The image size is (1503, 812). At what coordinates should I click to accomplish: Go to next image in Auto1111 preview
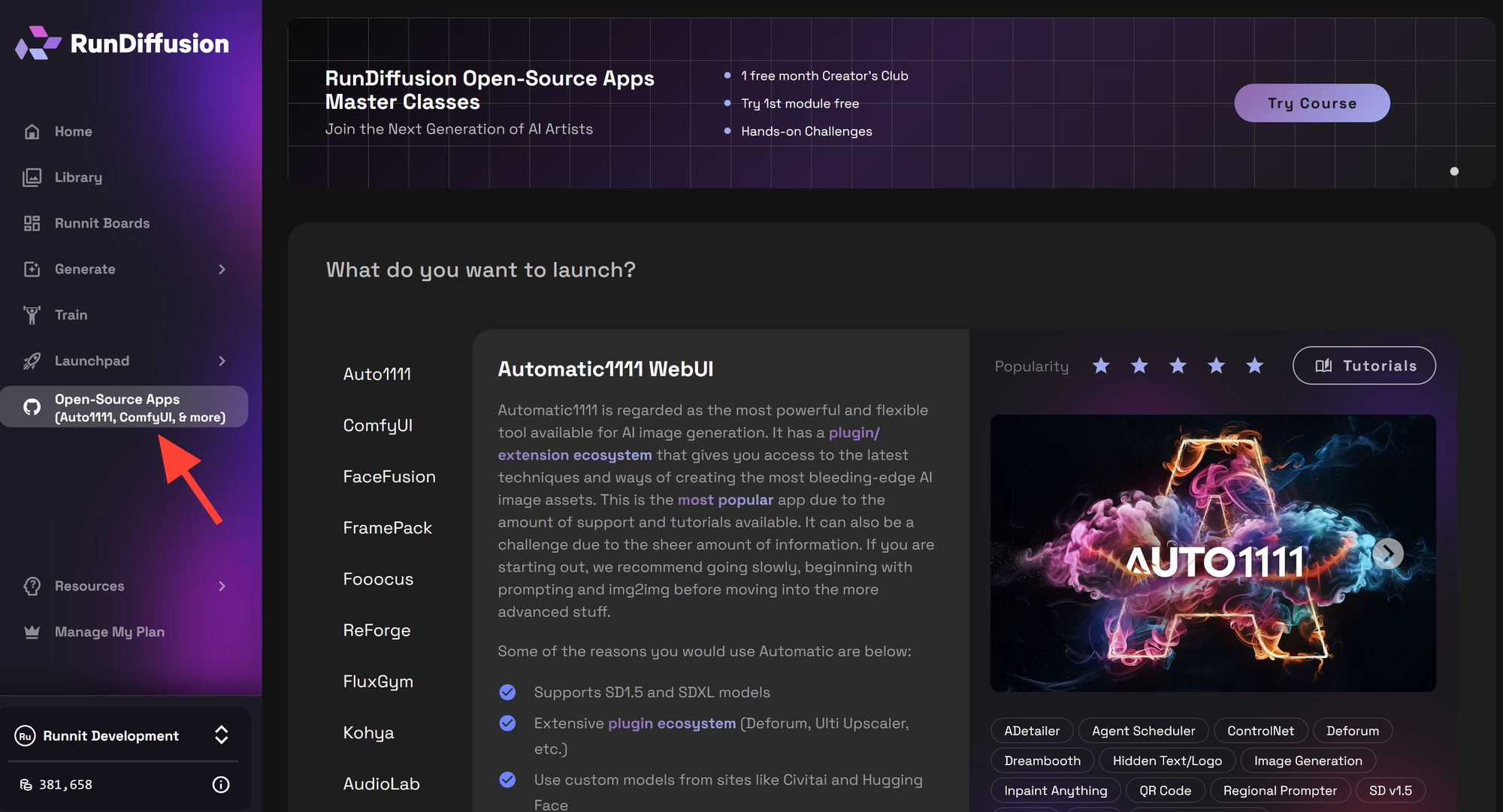click(x=1387, y=554)
